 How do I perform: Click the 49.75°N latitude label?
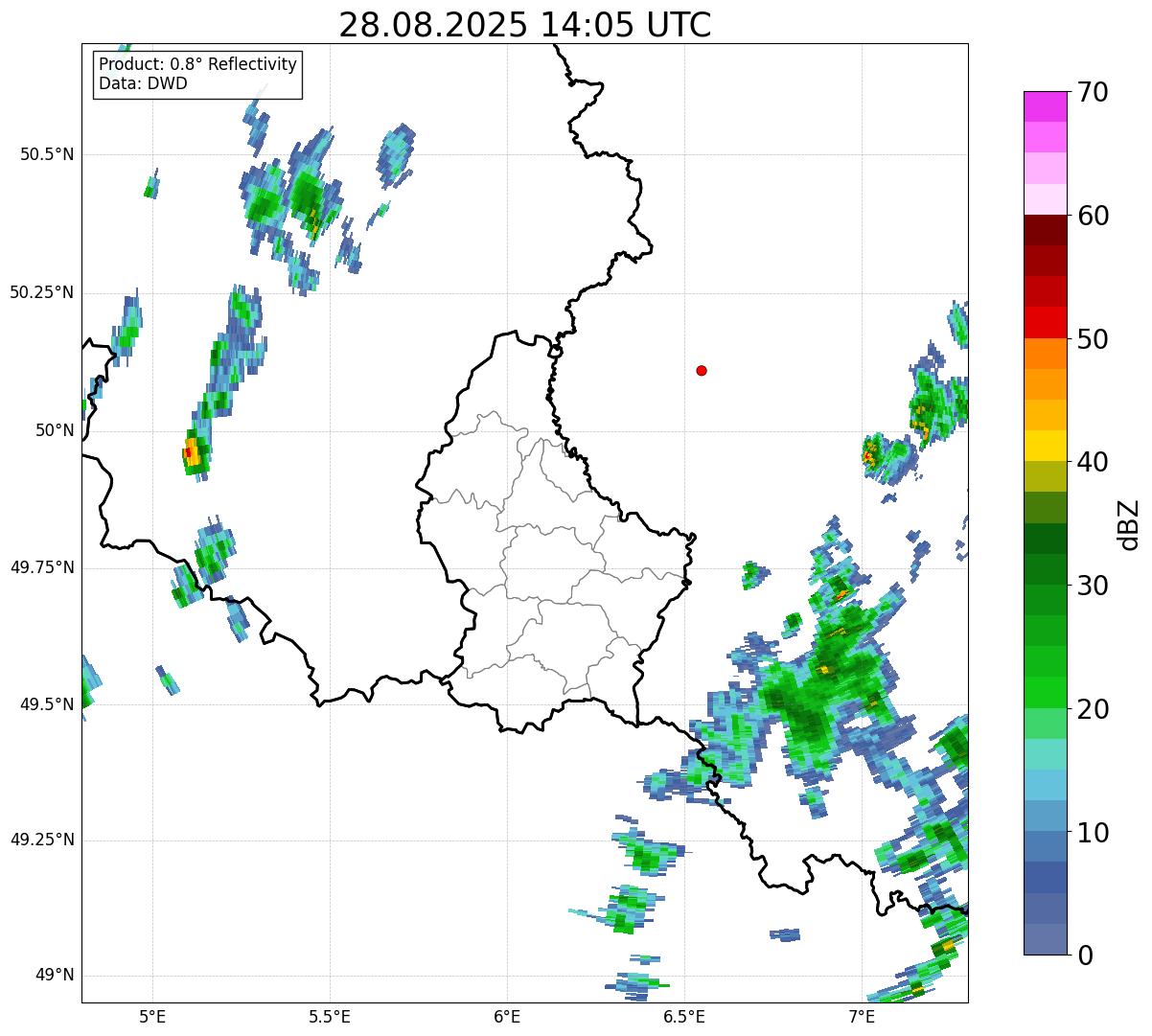(x=41, y=567)
